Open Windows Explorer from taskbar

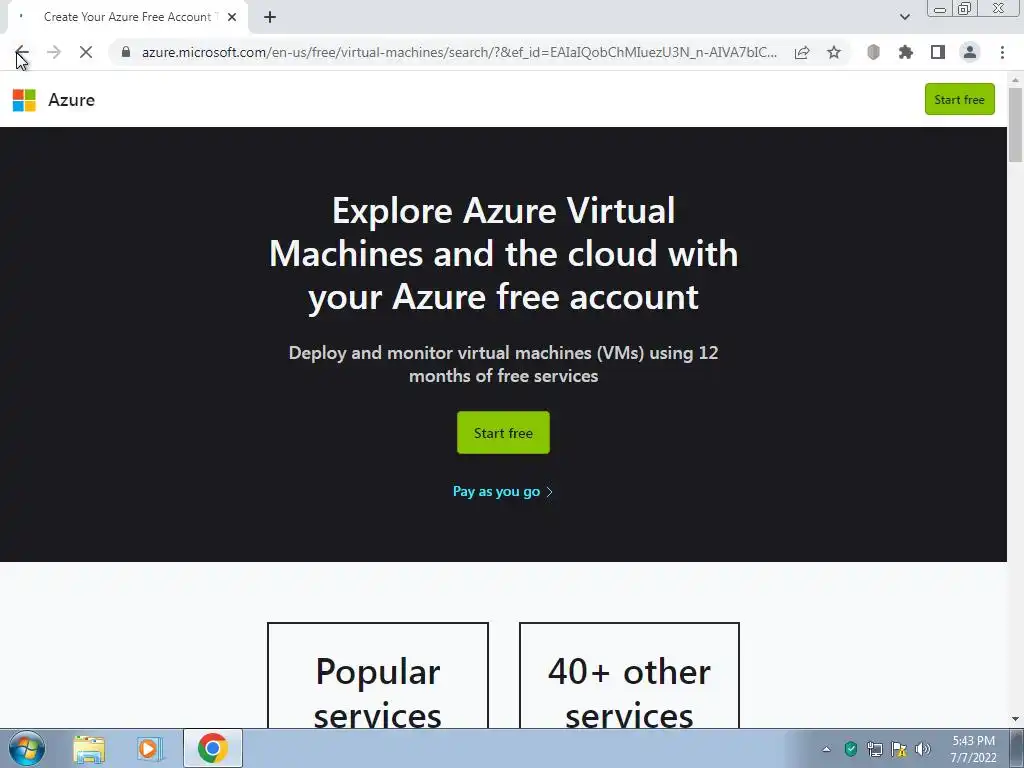(x=89, y=749)
